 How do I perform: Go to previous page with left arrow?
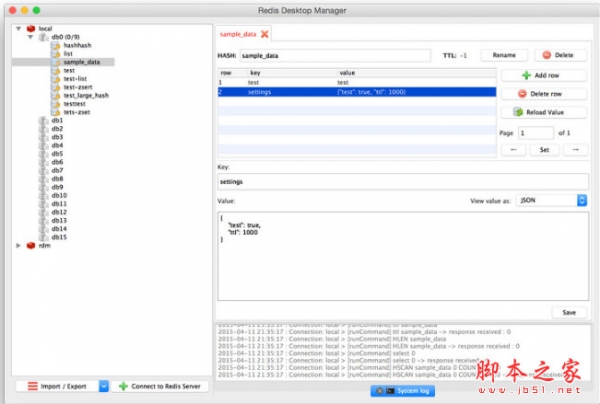point(514,150)
